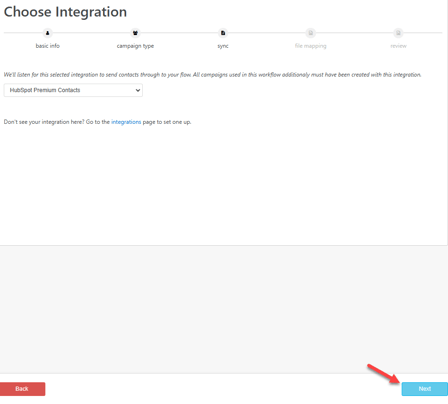
Task: Click the basic info step icon
Action: pyautogui.click(x=47, y=33)
